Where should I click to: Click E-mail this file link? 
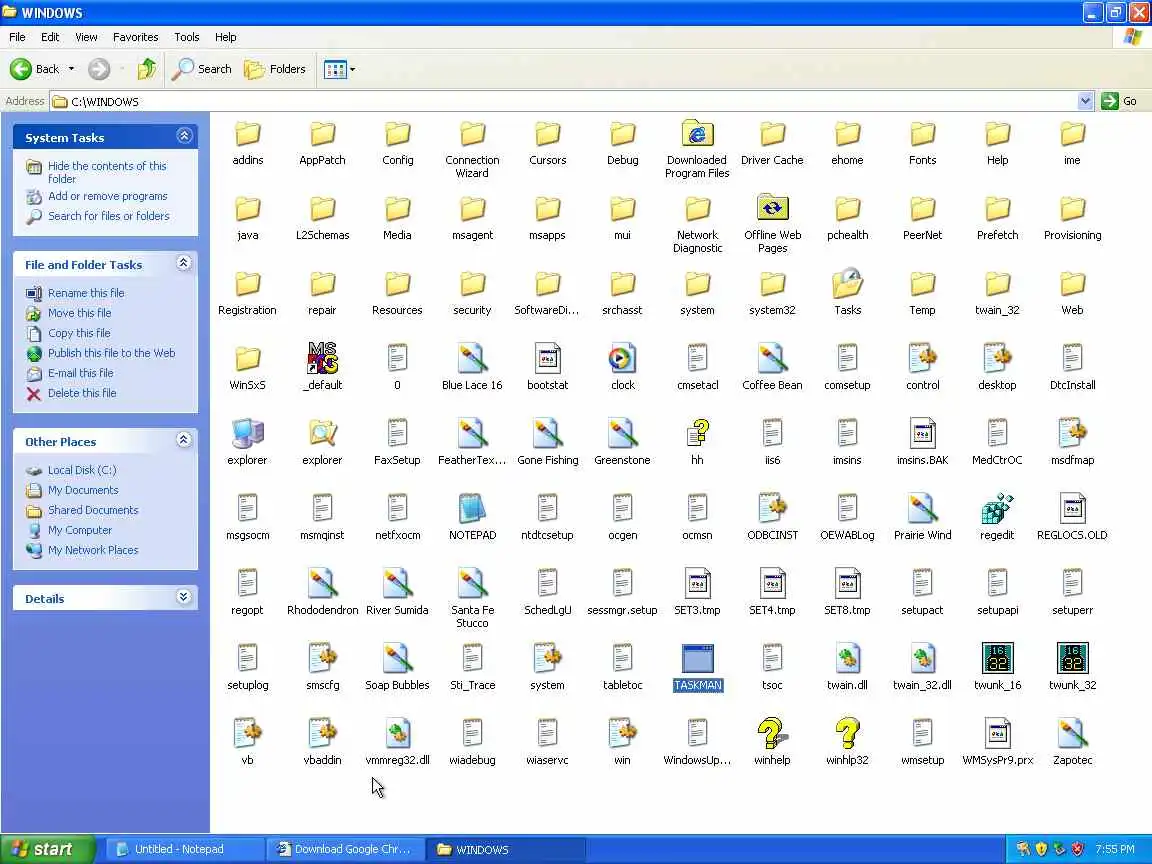81,373
